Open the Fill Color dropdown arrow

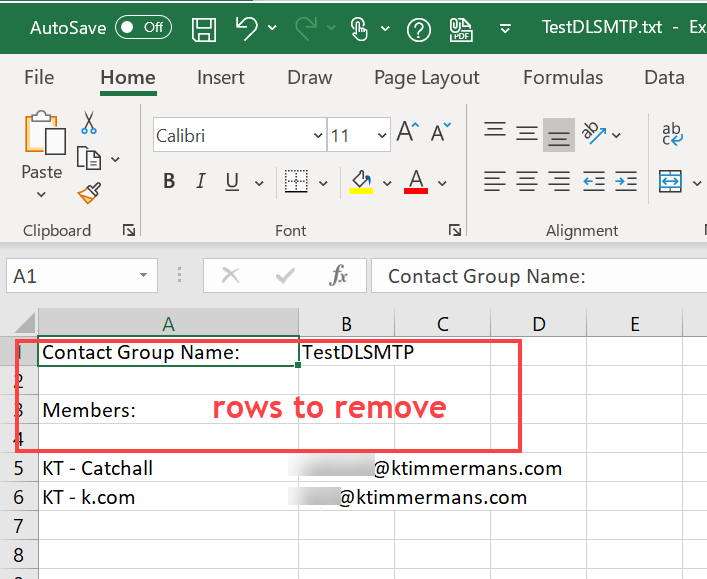click(x=387, y=183)
